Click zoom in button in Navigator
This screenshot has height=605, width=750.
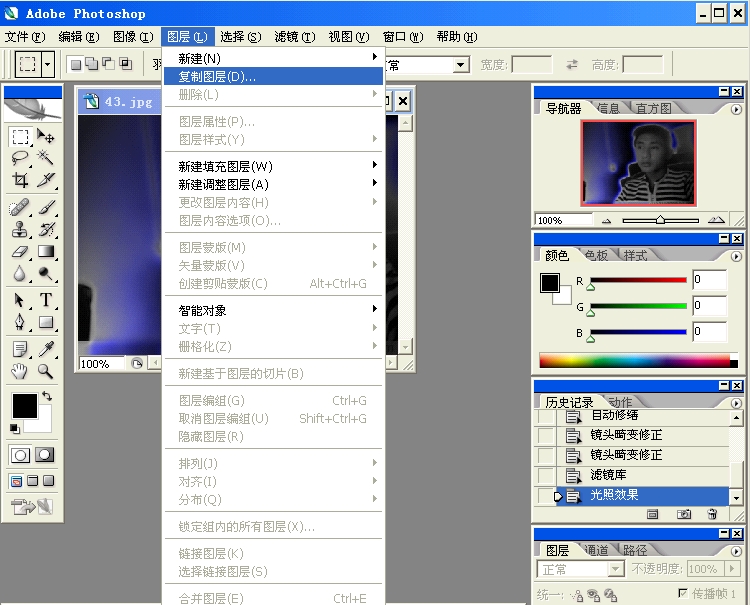point(716,220)
